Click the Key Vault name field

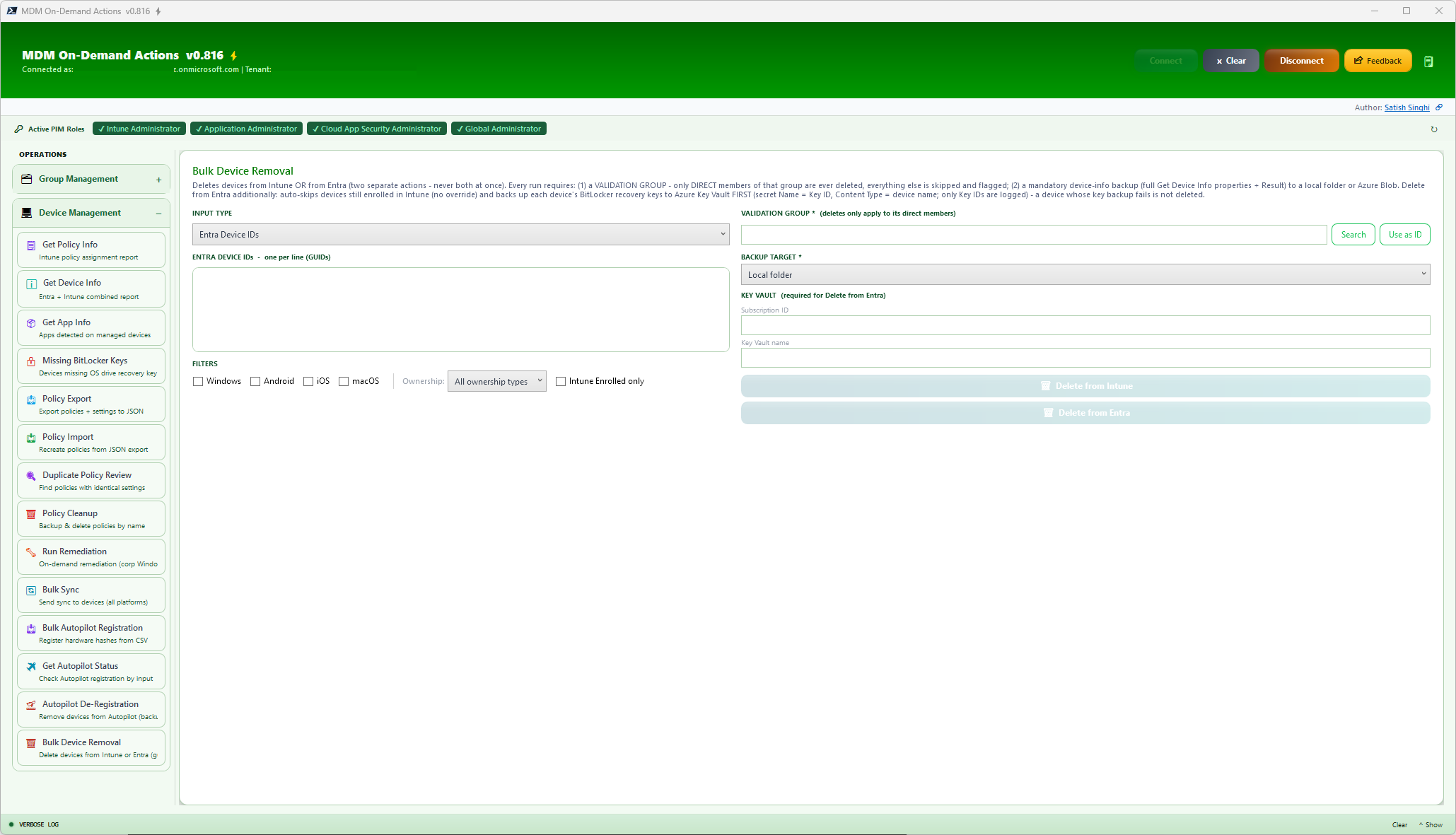1085,358
